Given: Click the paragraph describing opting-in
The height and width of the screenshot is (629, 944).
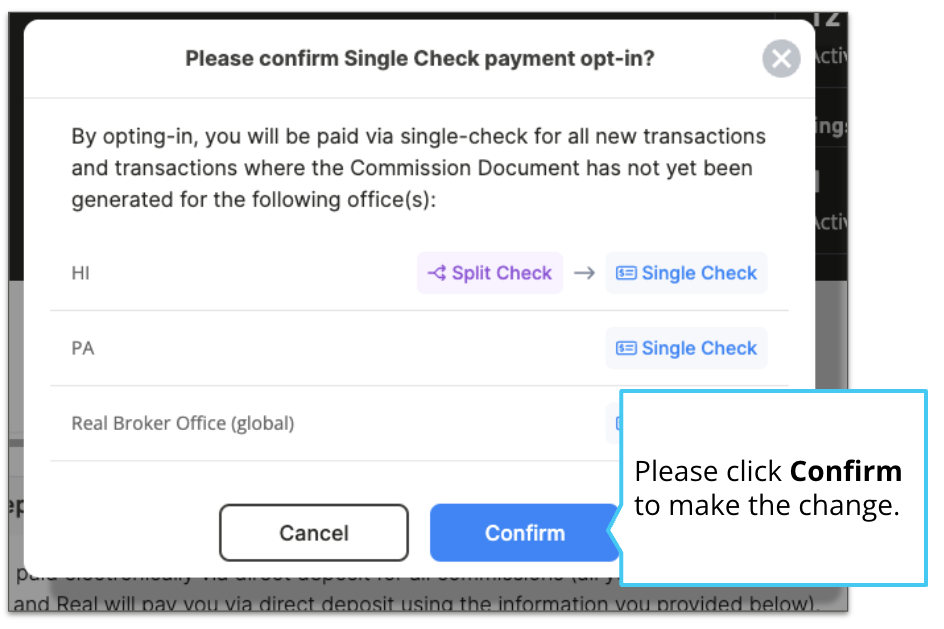Looking at the screenshot, I should [418, 168].
